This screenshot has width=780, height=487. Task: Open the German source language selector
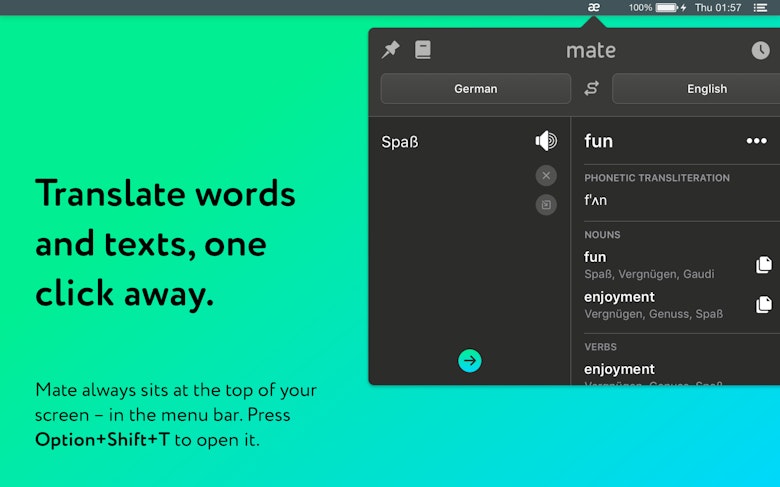tap(476, 89)
